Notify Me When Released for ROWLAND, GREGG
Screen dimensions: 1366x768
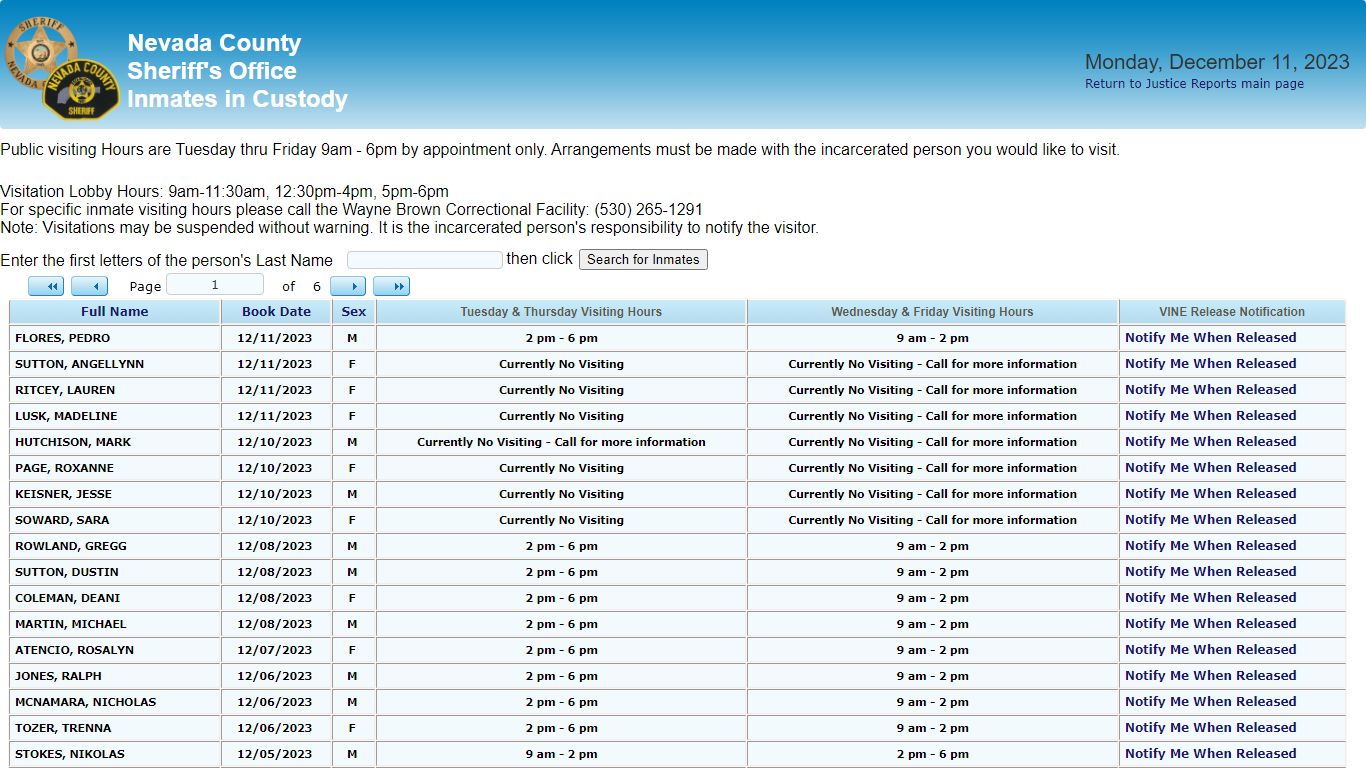pos(1210,546)
